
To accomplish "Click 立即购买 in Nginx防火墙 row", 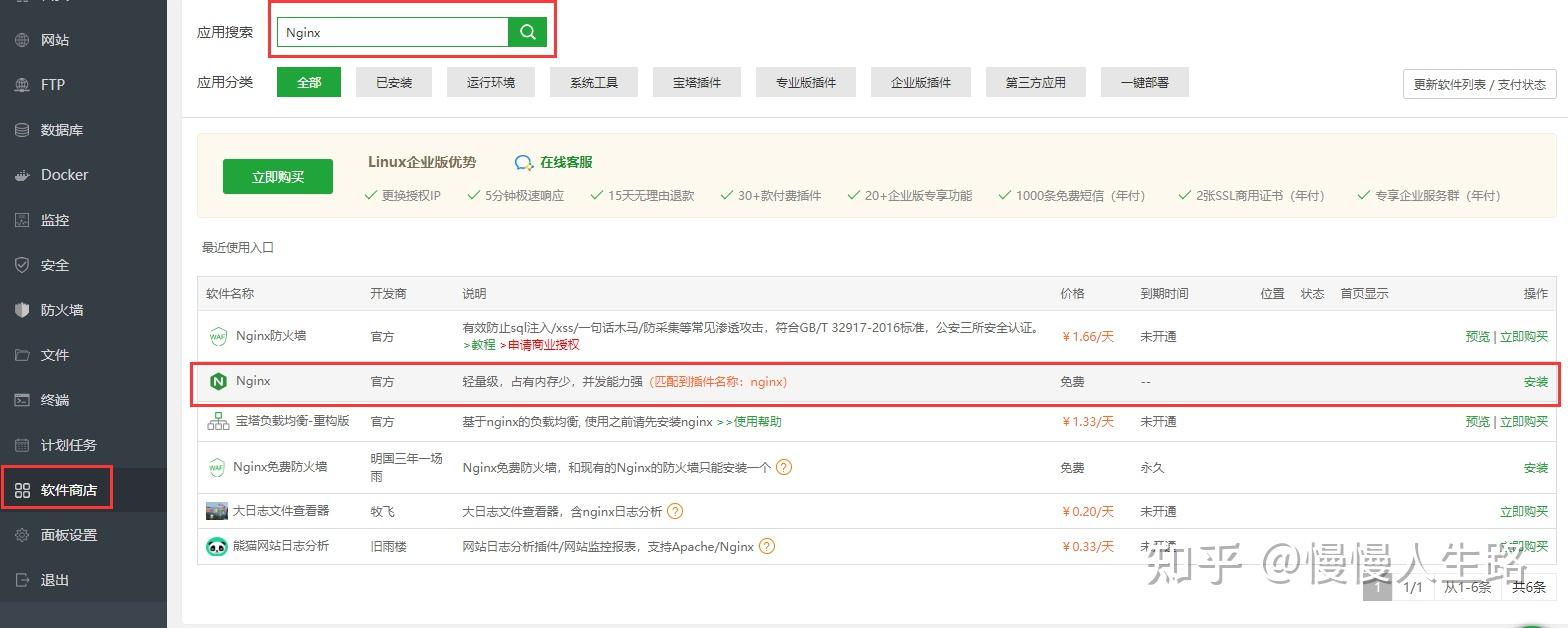I will pos(1524,336).
